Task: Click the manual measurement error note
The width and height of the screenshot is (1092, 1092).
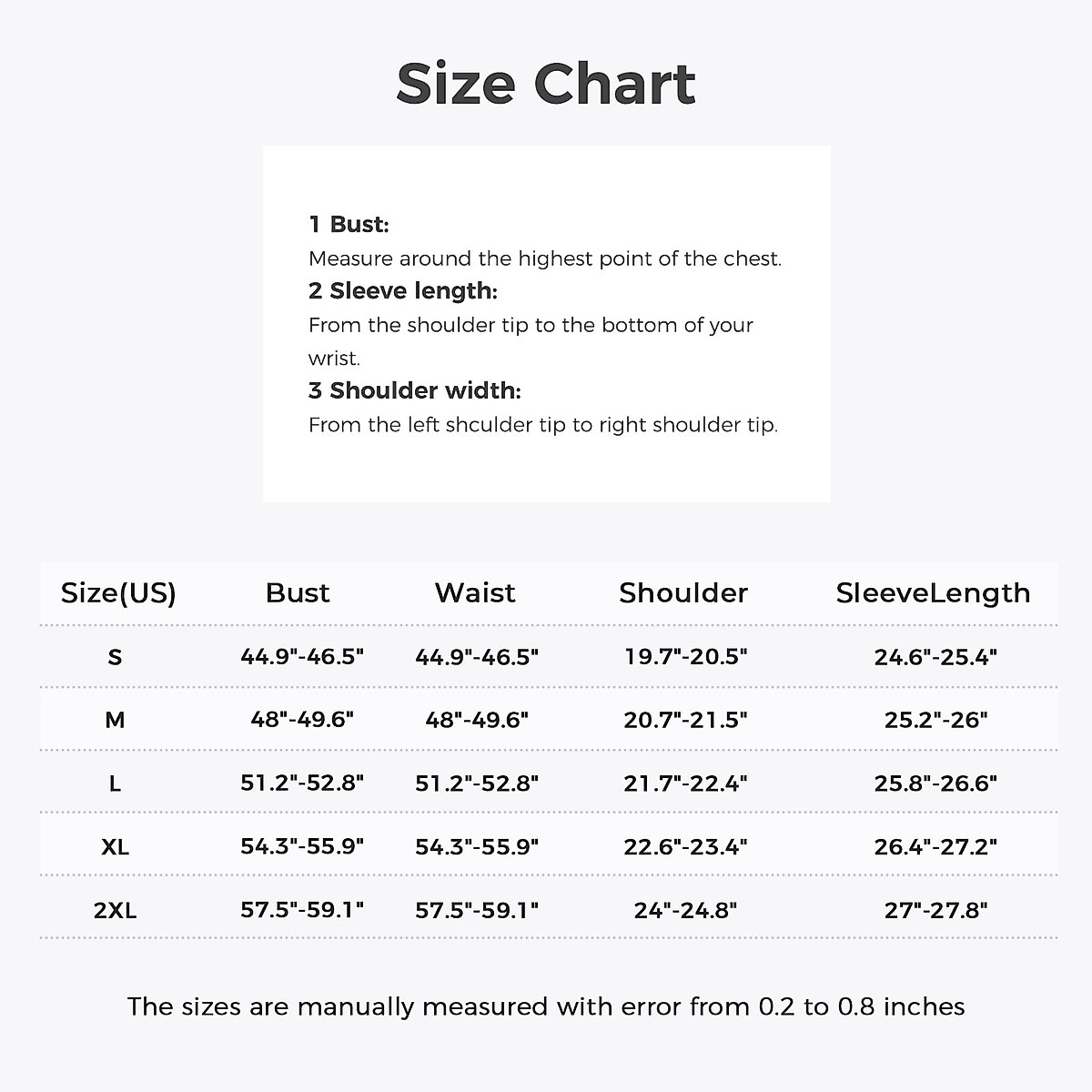Action: click(546, 1006)
